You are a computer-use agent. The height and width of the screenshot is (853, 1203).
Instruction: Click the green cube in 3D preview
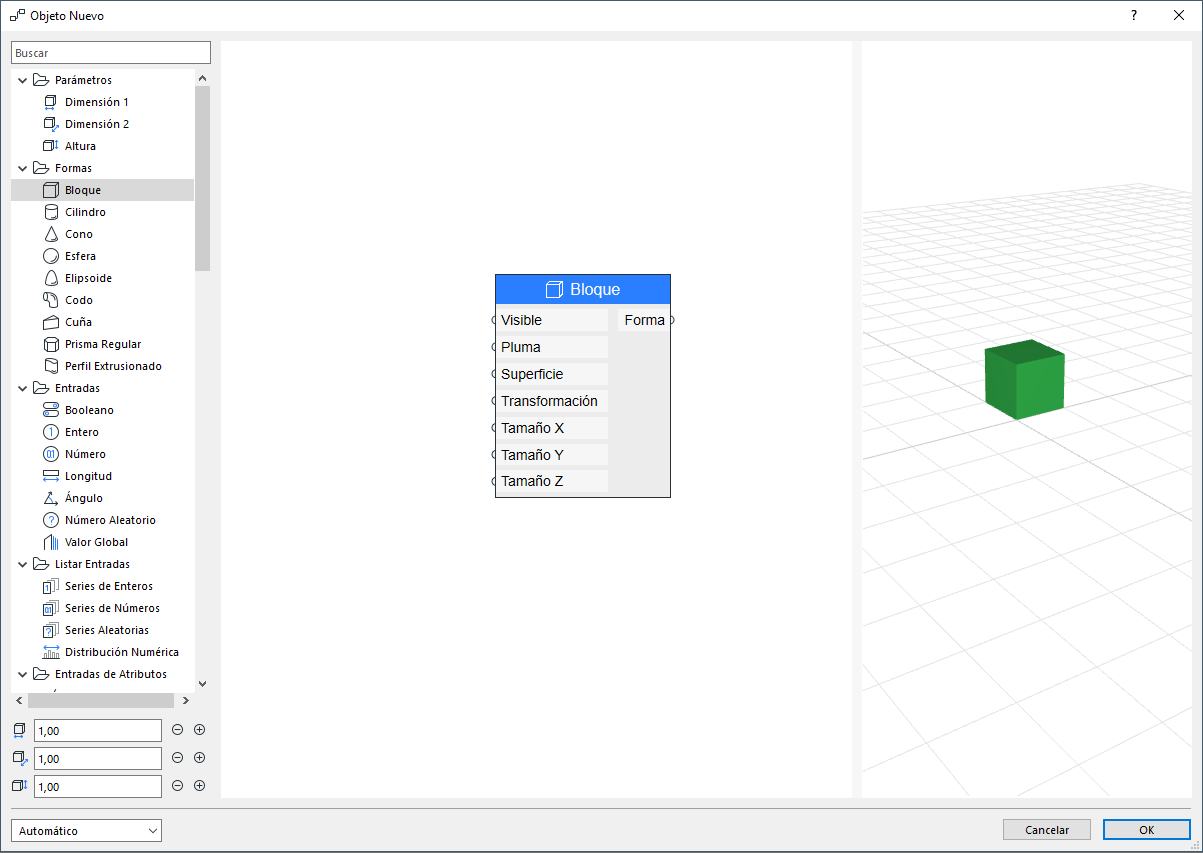tap(1024, 379)
